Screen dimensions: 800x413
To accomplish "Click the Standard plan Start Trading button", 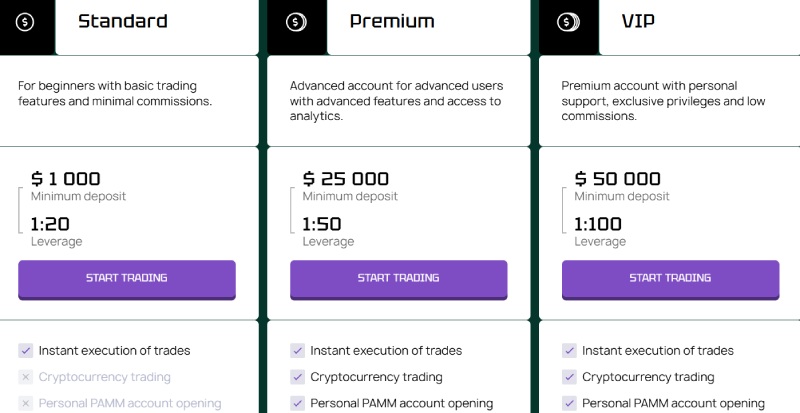I will (127, 279).
